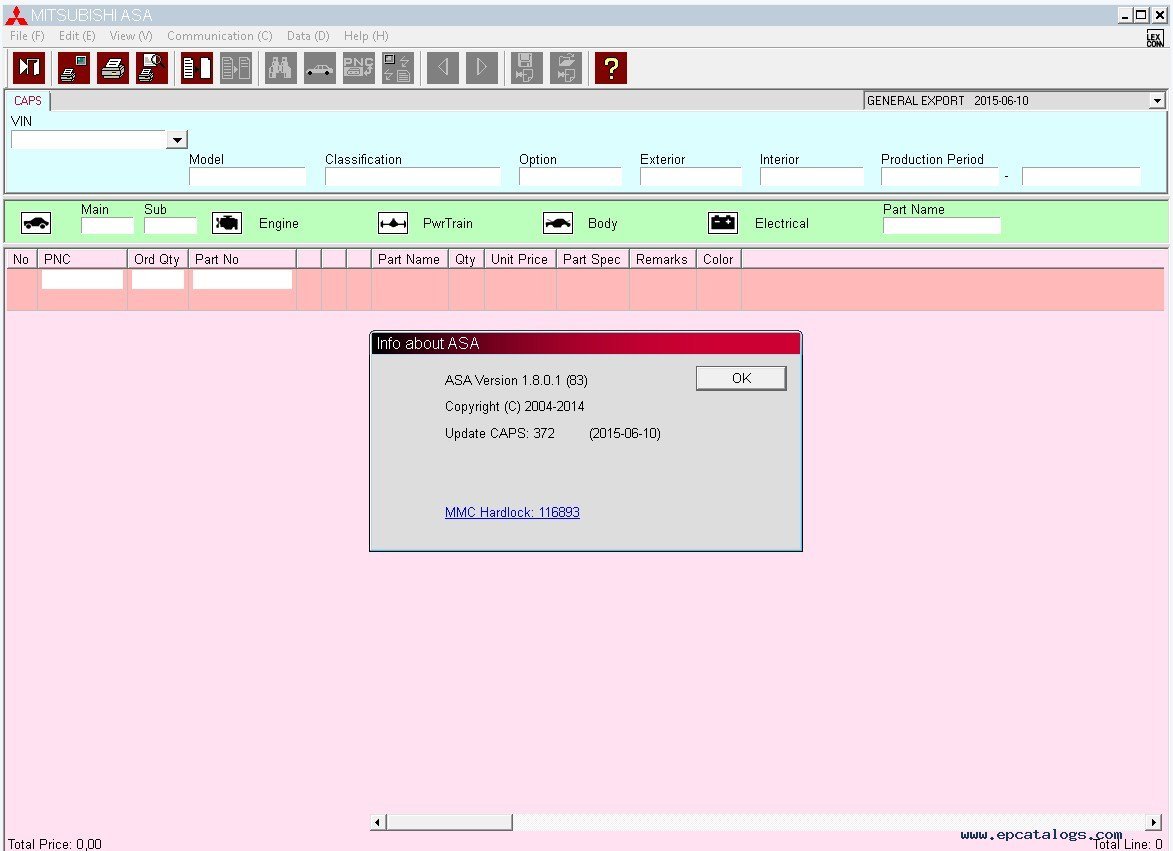The height and width of the screenshot is (851, 1173).
Task: Open help with the question mark icon
Action: tap(610, 68)
